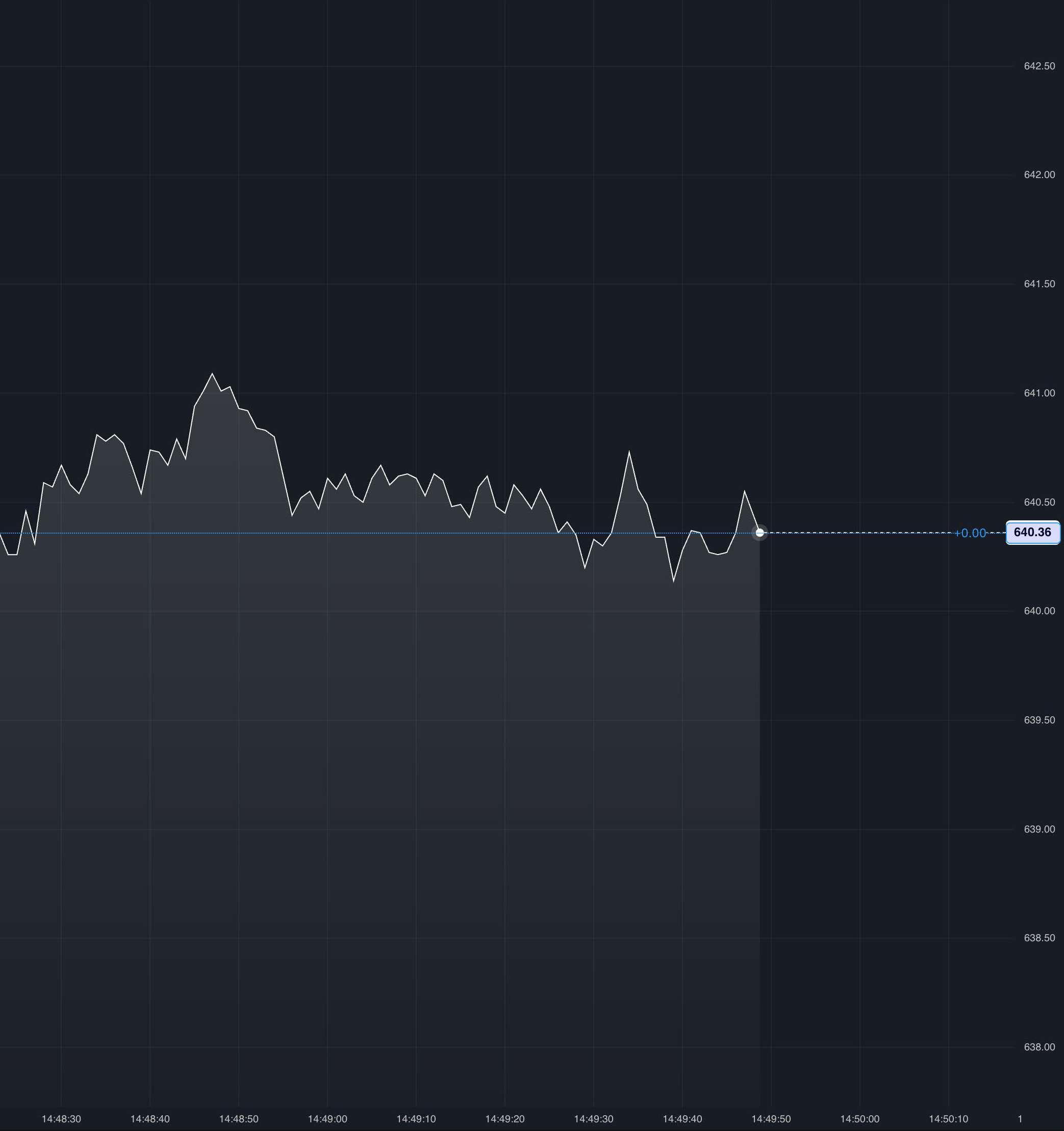Click the 14:48:30 time axis label

[61, 1119]
